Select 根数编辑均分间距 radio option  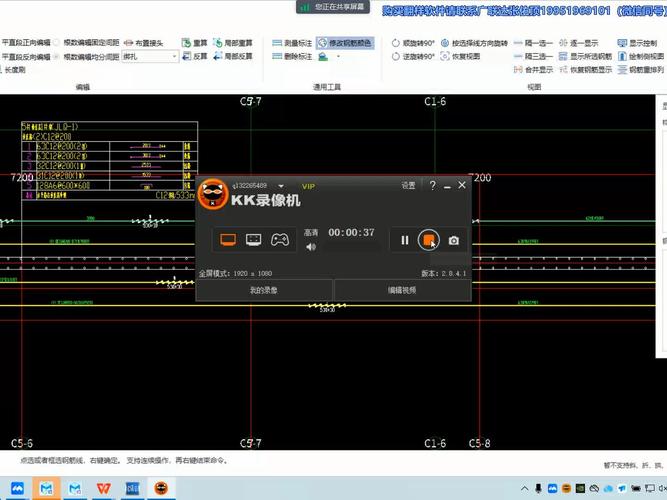click(87, 56)
